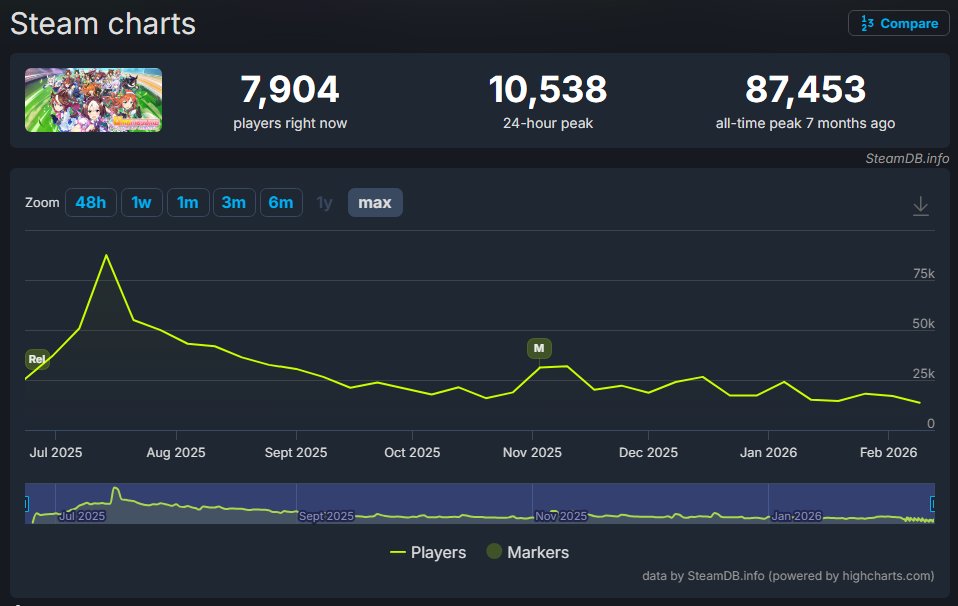Click the 25k y-axis label
The width and height of the screenshot is (958, 606).
[x=923, y=374]
